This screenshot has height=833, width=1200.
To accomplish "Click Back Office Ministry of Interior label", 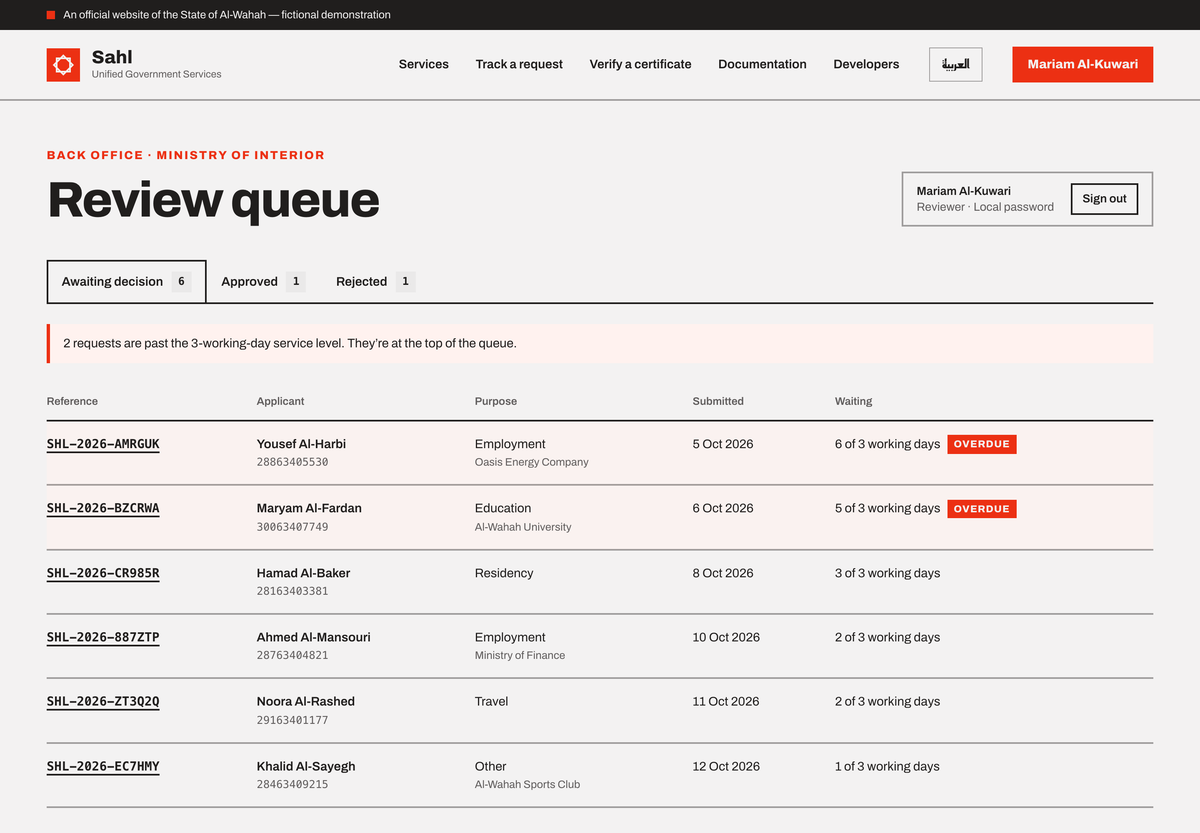I will coord(186,155).
